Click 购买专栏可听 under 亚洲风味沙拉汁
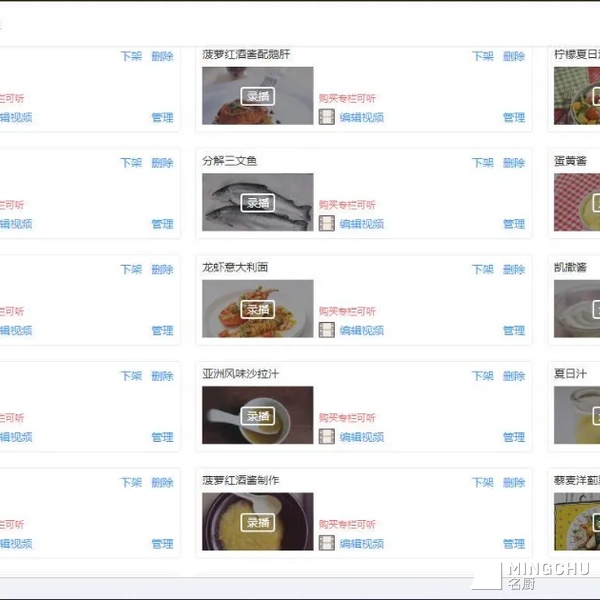 pyautogui.click(x=347, y=417)
